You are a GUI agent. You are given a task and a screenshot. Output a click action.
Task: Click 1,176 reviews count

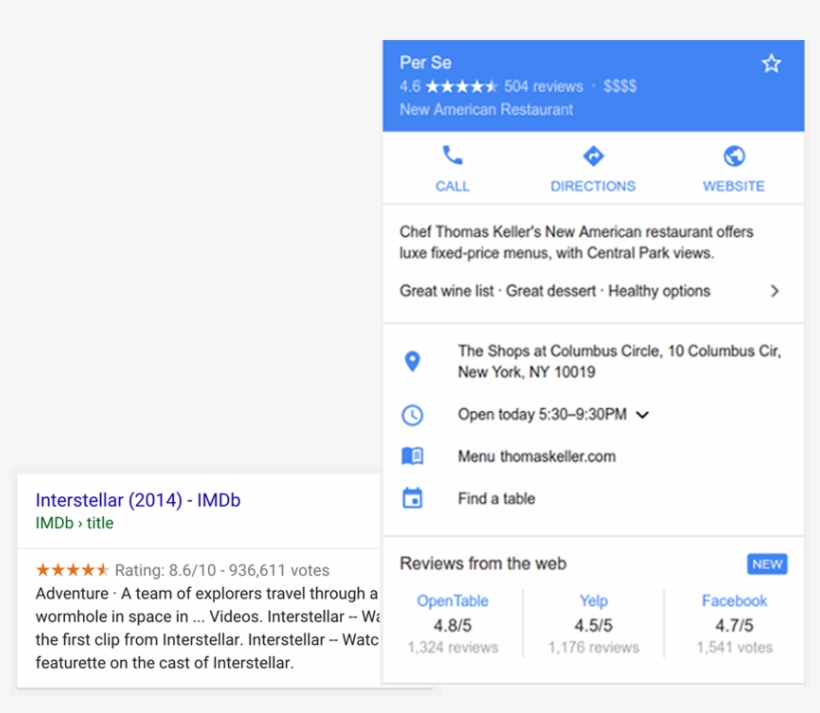tap(594, 648)
